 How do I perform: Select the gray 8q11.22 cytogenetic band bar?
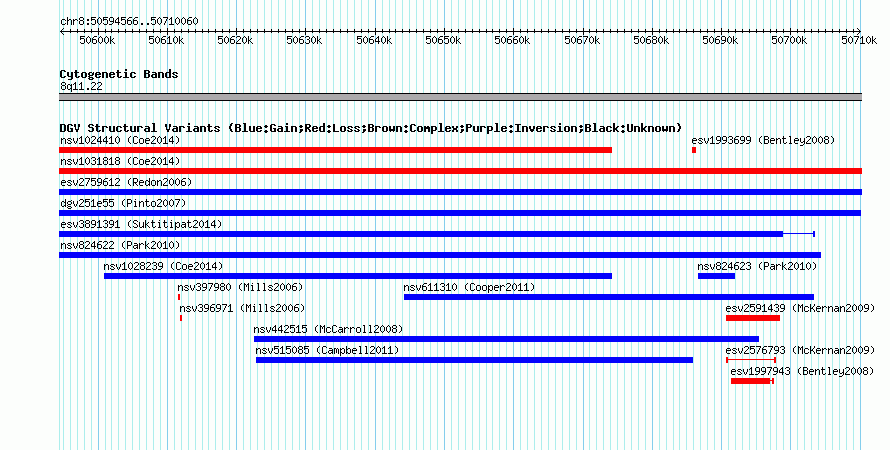[x=460, y=97]
